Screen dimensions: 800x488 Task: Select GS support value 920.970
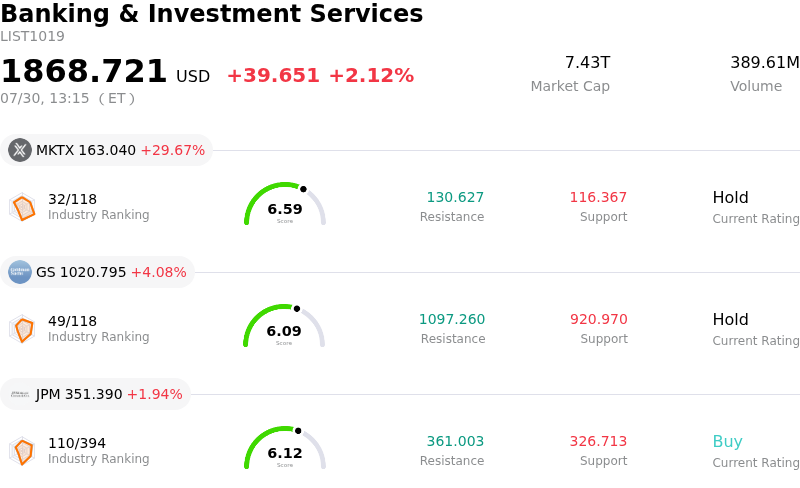click(598, 319)
